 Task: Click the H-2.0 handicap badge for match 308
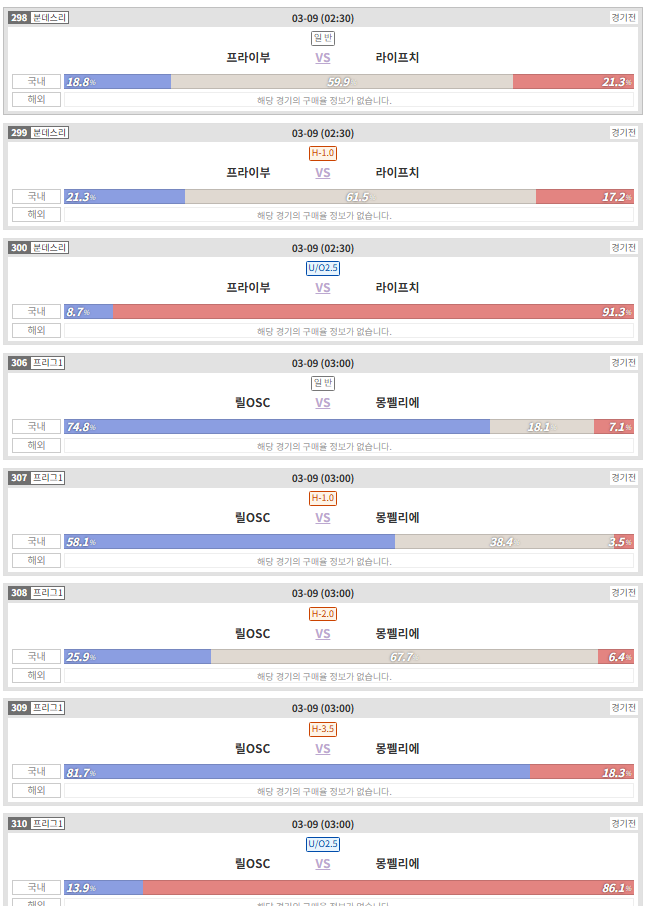[323, 614]
